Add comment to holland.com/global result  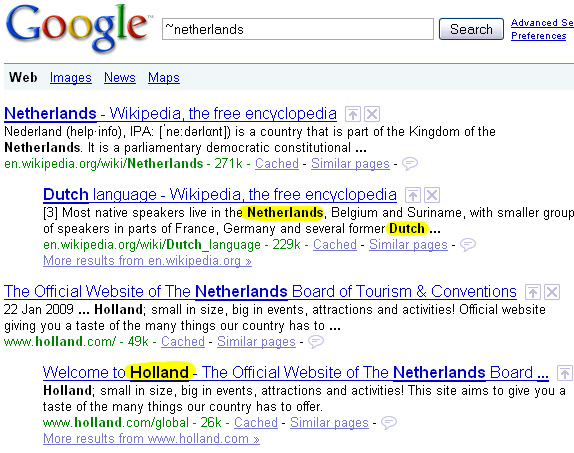point(389,423)
